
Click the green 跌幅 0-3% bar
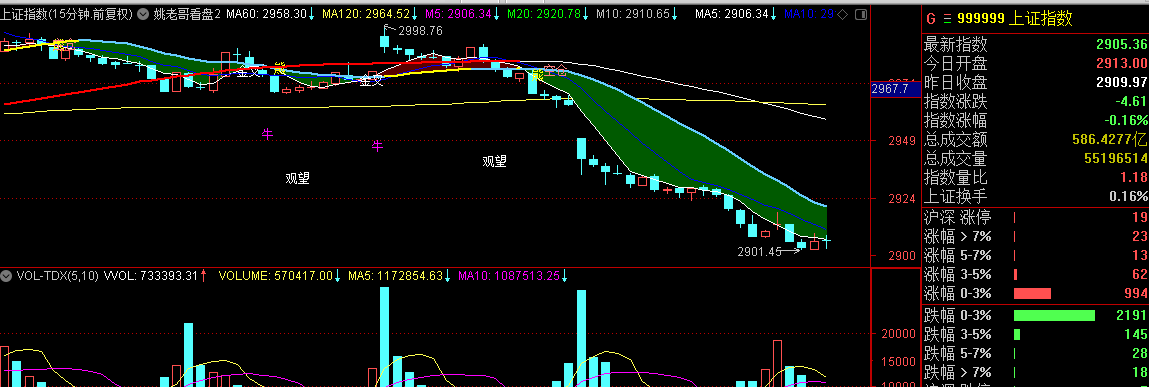[1054, 315]
